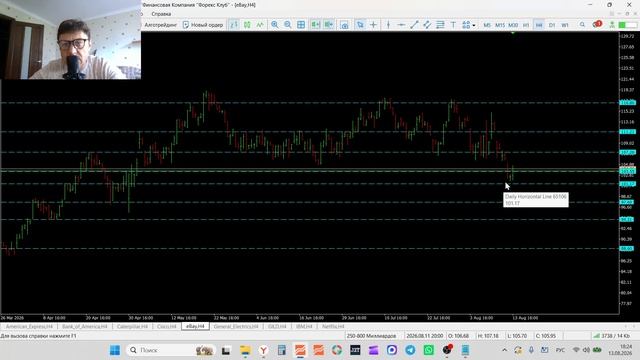This screenshot has width=640, height=360.
Task: Open File Explorer from taskbar
Action: 245,350
